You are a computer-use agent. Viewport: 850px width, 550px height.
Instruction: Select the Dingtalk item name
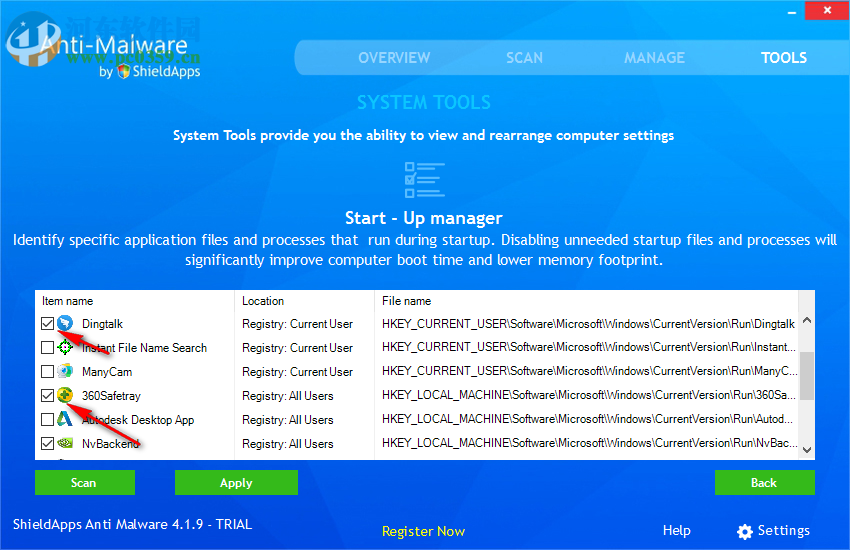(x=102, y=323)
